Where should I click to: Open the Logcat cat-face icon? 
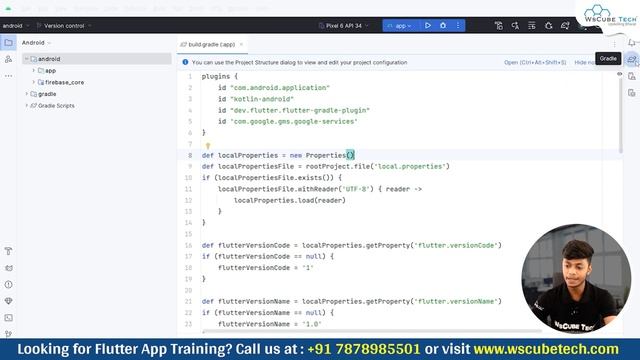click(x=8, y=268)
